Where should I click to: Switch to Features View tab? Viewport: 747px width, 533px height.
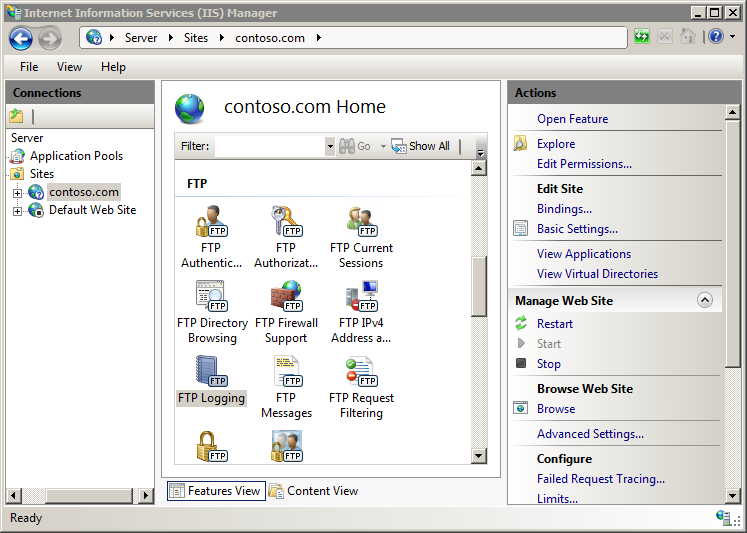pyautogui.click(x=216, y=491)
